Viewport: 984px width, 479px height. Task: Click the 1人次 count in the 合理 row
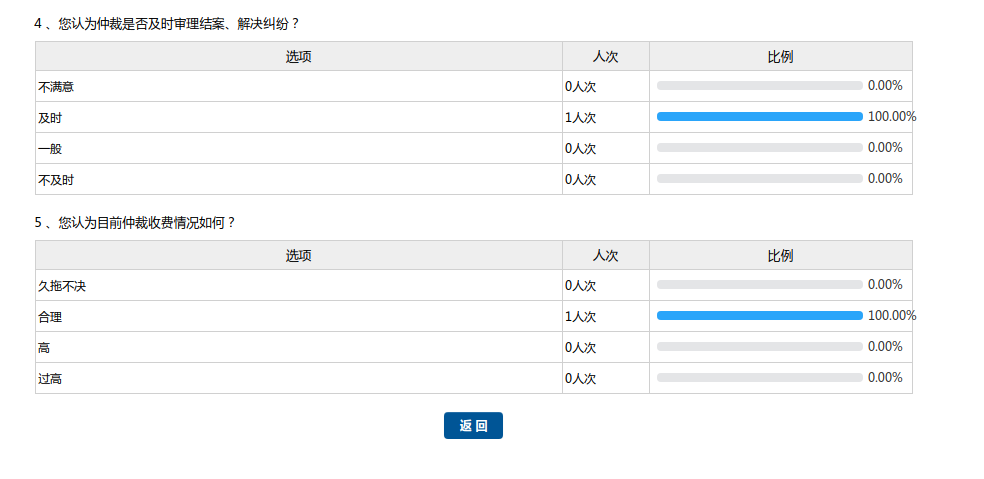pos(581,317)
